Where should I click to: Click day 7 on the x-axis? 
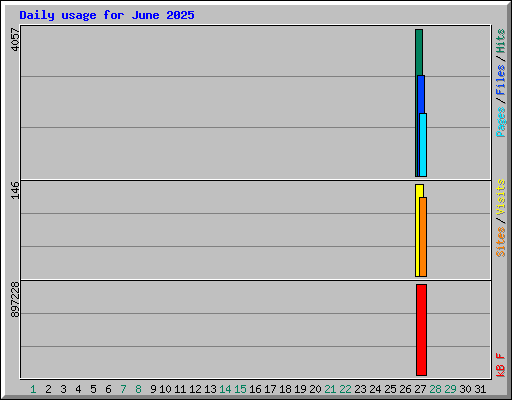click(x=123, y=389)
